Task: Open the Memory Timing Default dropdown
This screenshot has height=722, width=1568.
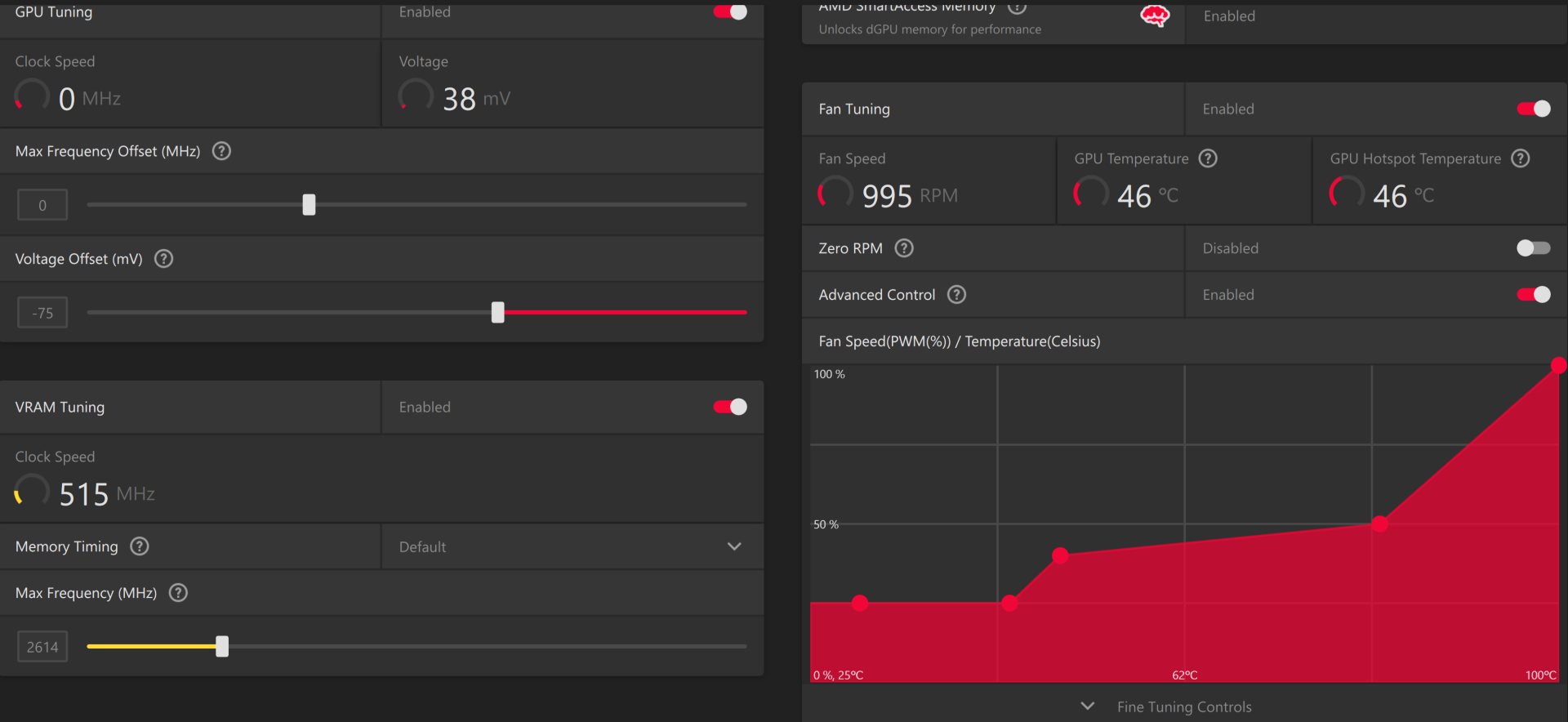Action: point(572,546)
